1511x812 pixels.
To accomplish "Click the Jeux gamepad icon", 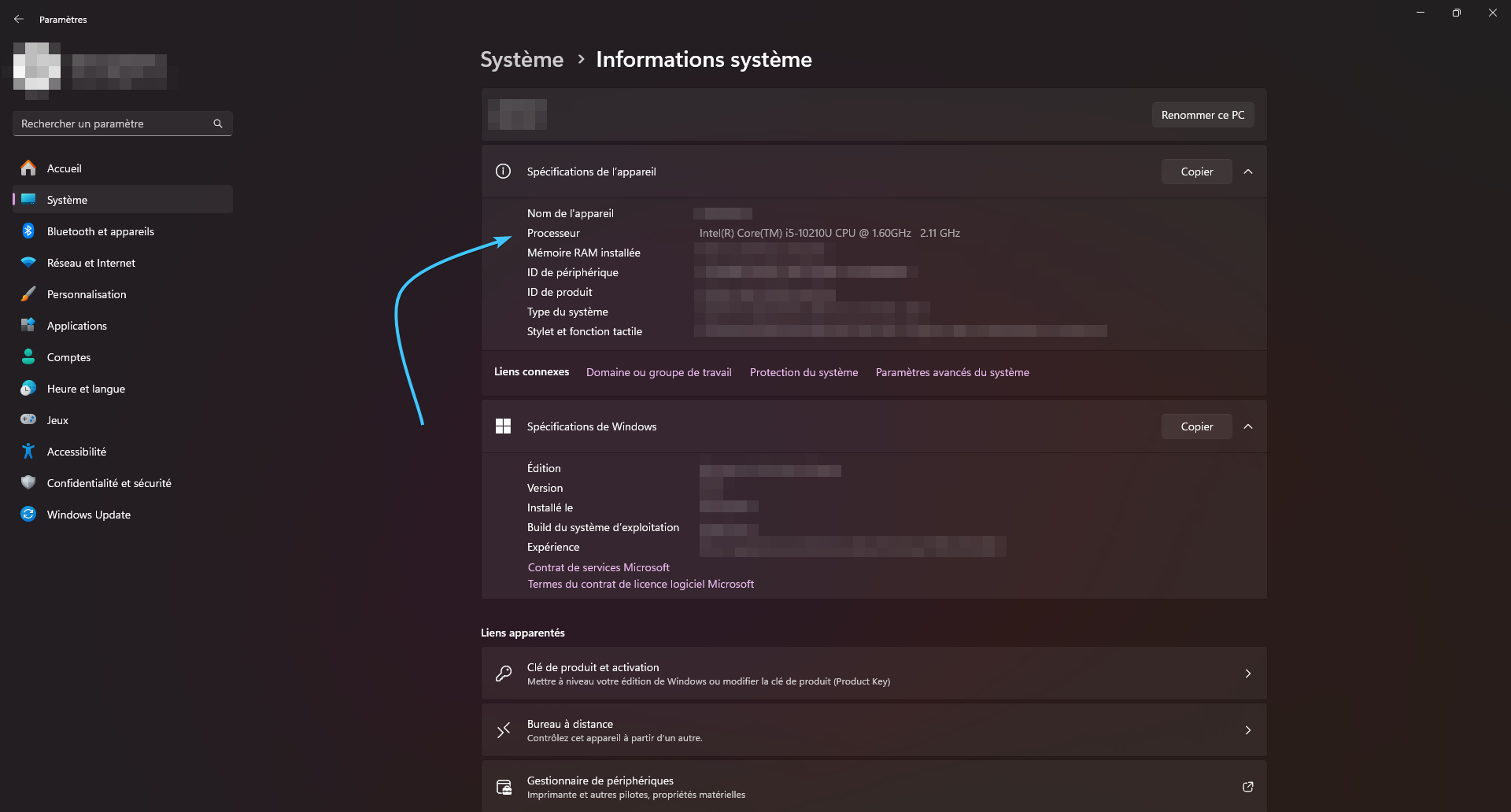I will pos(28,419).
